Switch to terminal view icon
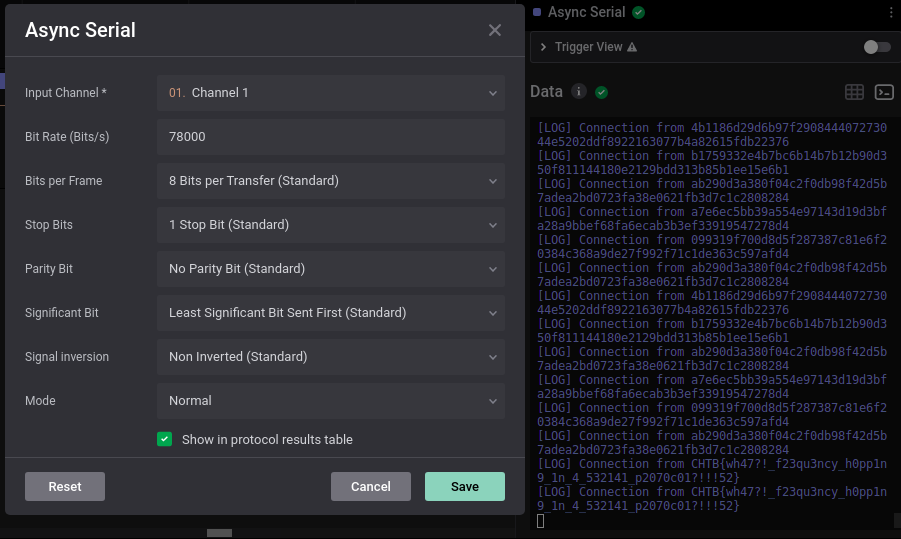This screenshot has width=901, height=539. coord(884,92)
